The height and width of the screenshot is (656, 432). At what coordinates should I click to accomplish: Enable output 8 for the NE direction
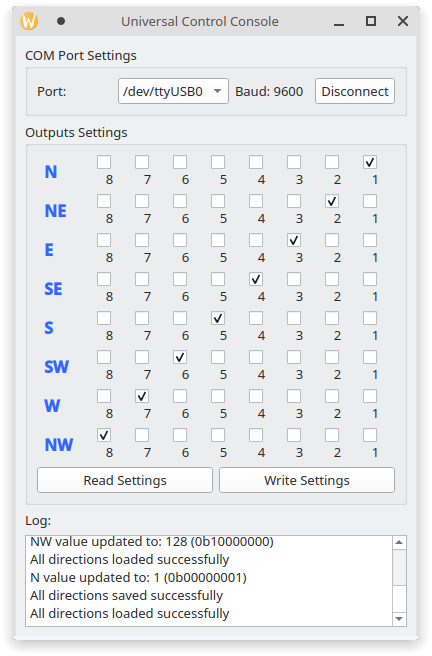tap(104, 201)
